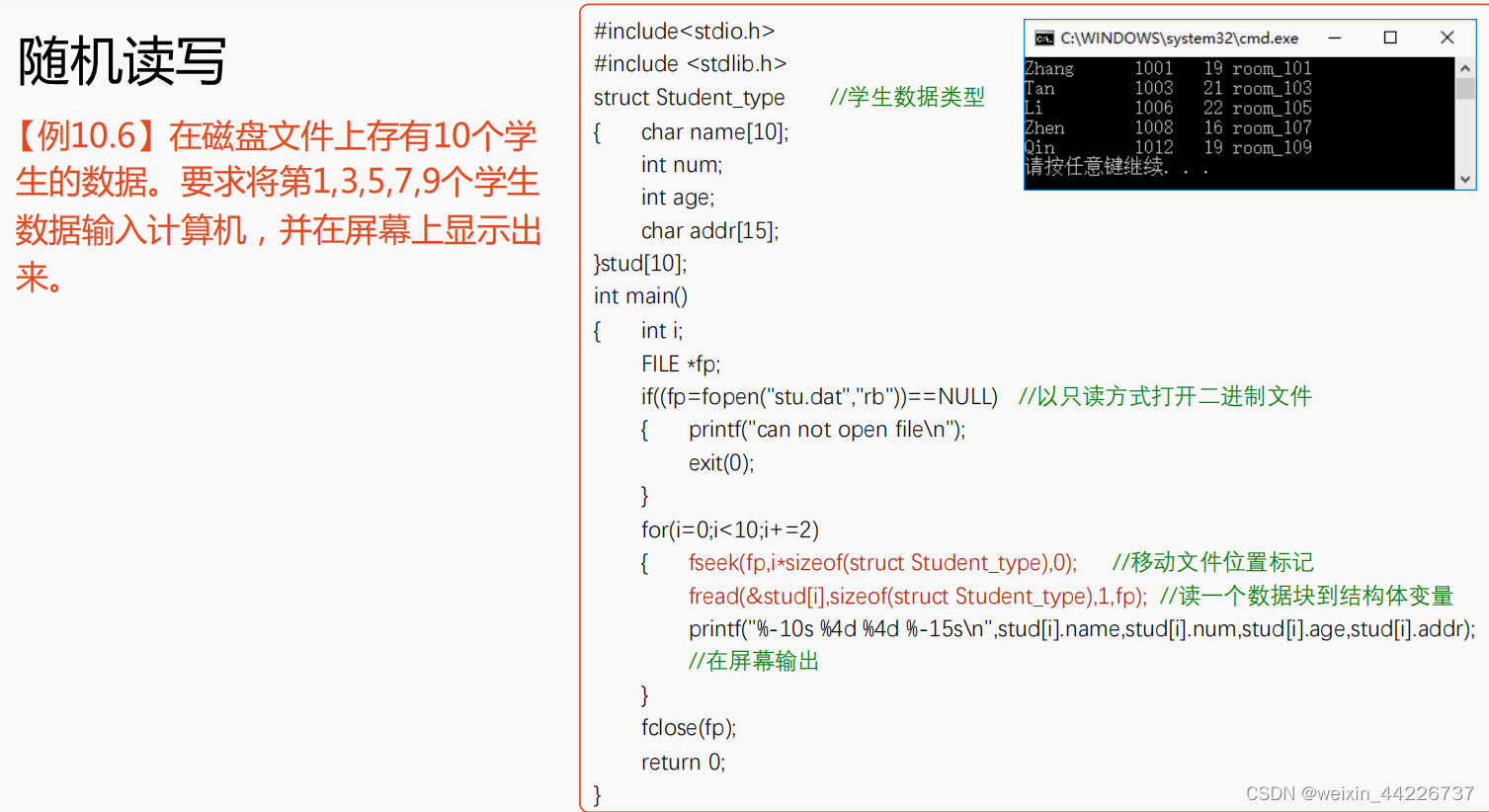Click the exit(0); line

click(x=721, y=463)
